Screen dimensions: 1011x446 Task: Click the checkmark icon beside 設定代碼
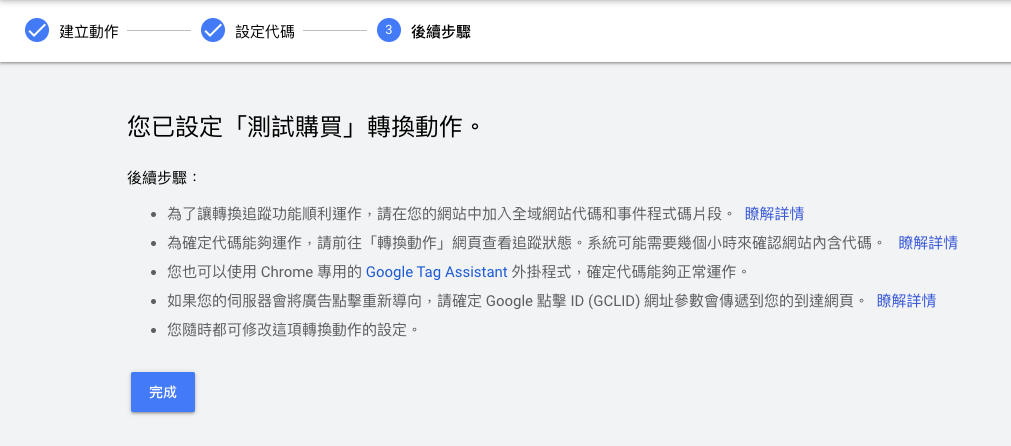point(213,31)
